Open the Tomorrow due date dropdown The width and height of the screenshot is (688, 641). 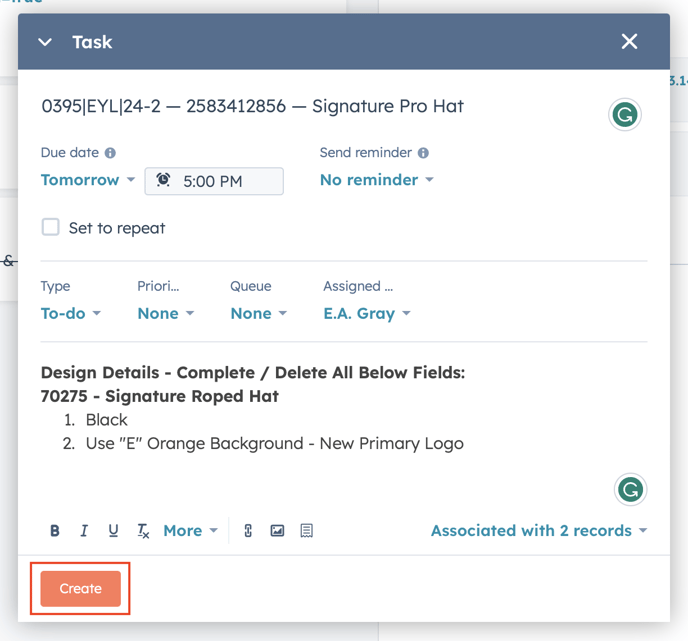coord(87,180)
